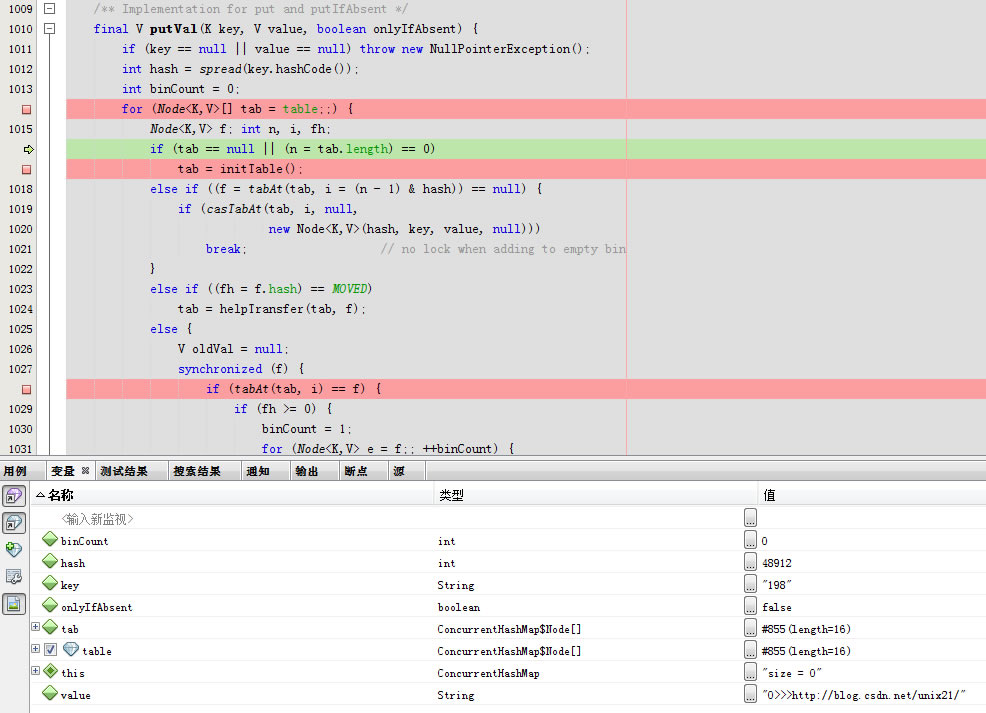Viewport: 986px width, 713px height.
Task: Click the 输入新监视 watch input field
Action: pos(97,519)
